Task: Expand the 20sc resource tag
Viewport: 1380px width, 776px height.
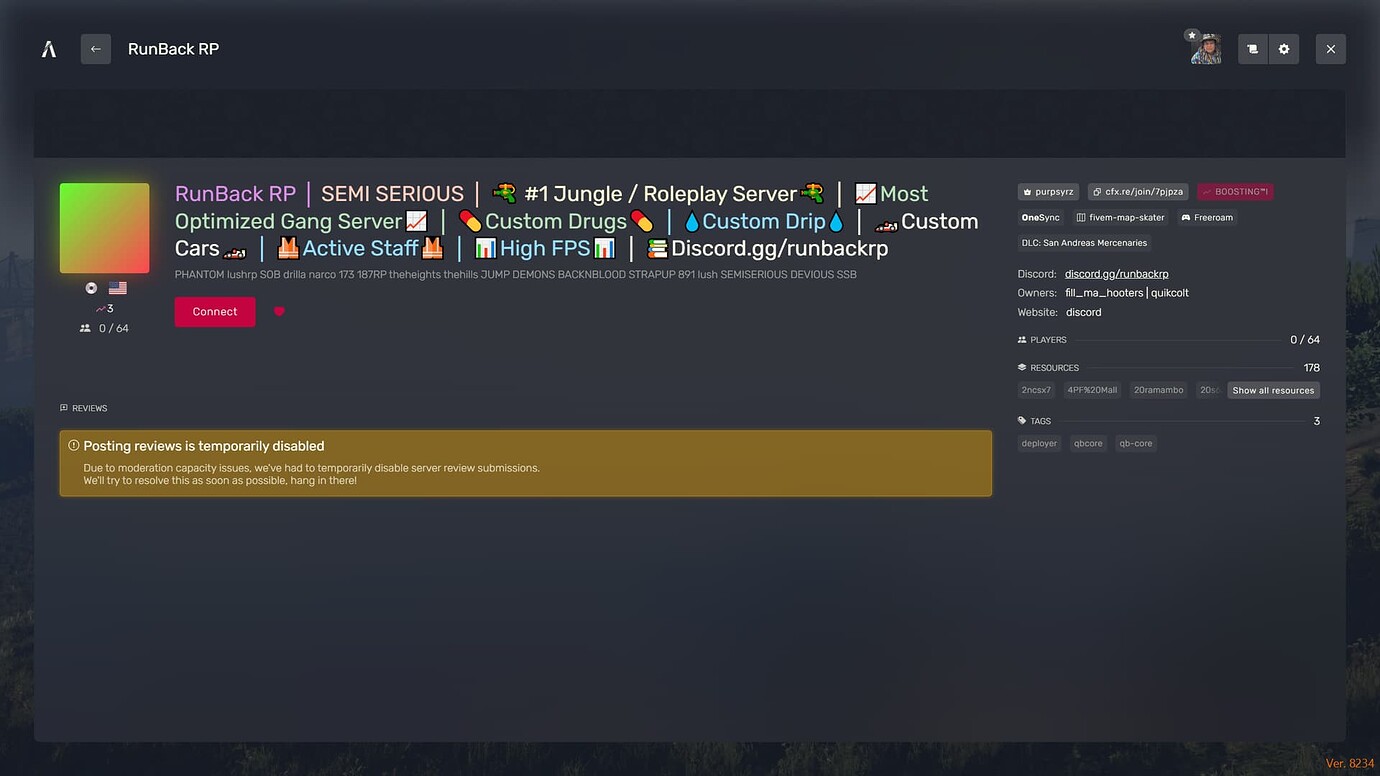Action: point(1208,390)
